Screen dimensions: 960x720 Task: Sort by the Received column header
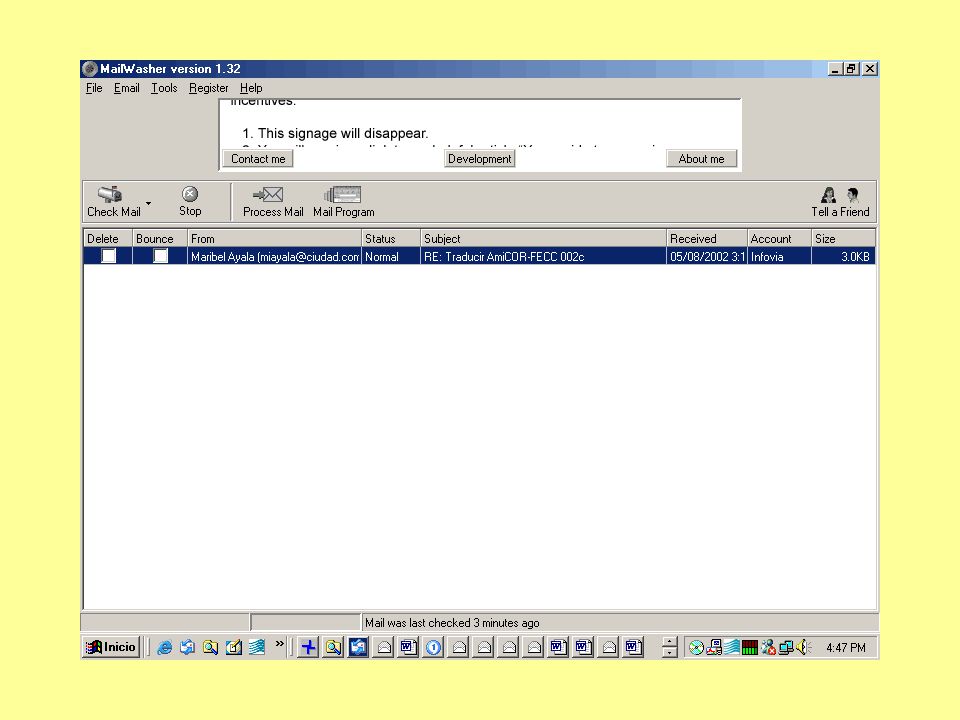707,238
